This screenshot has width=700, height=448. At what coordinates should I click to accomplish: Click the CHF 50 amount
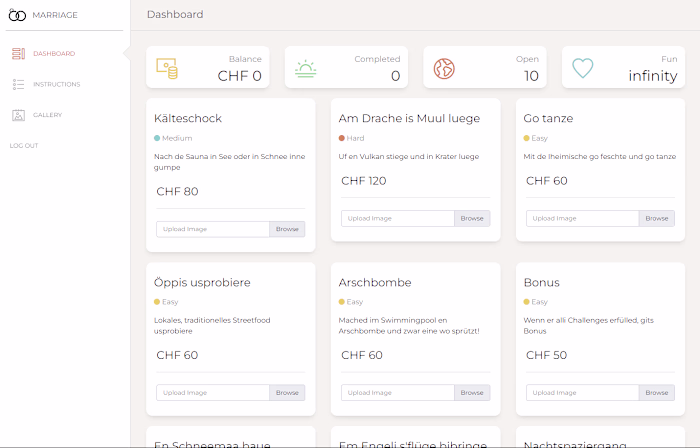tap(546, 355)
